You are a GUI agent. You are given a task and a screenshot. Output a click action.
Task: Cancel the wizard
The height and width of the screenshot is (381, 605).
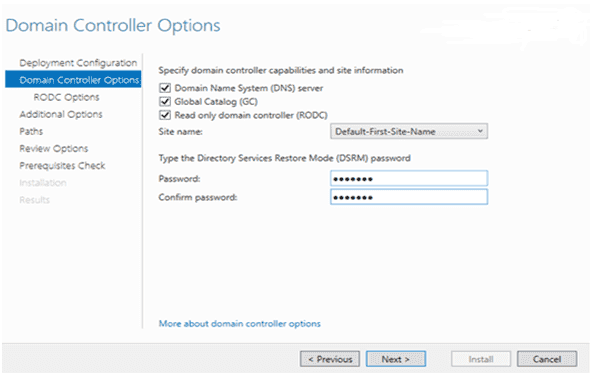pyautogui.click(x=547, y=359)
